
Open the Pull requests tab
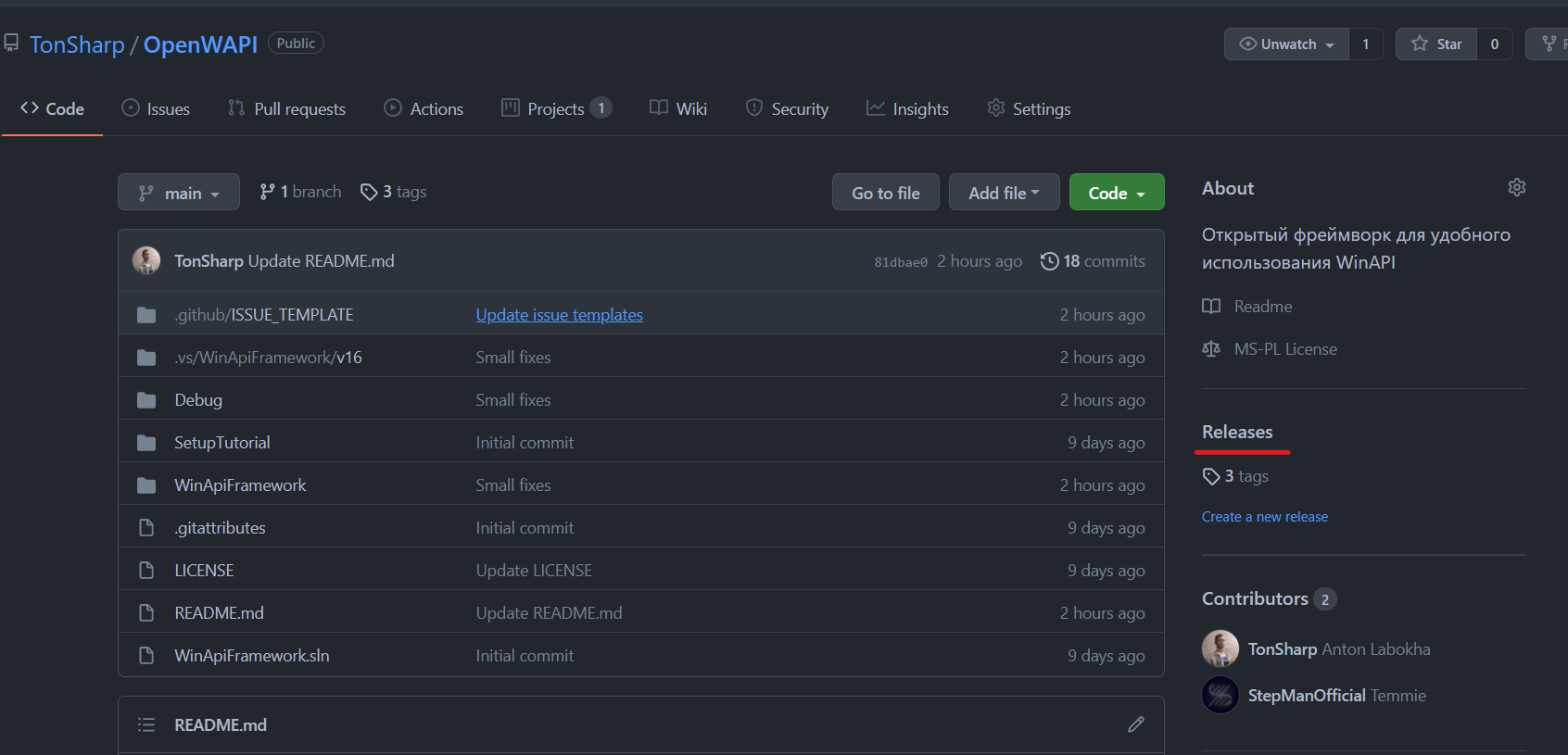click(286, 108)
